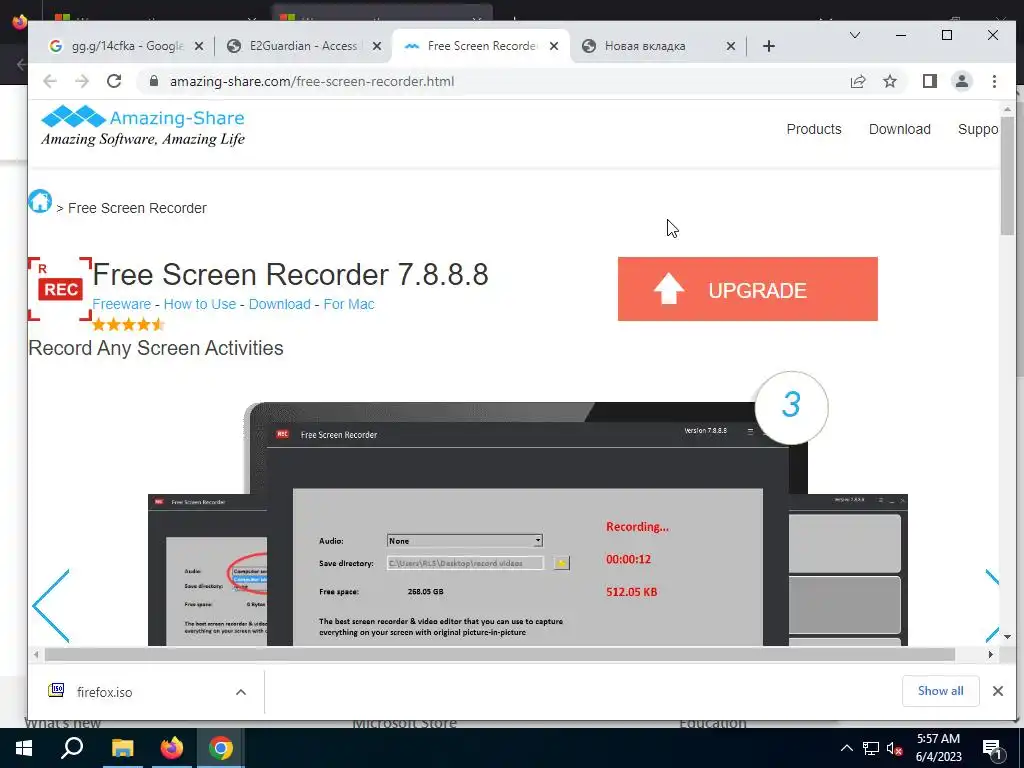Open the Новая вкладка tab

(x=656, y=46)
